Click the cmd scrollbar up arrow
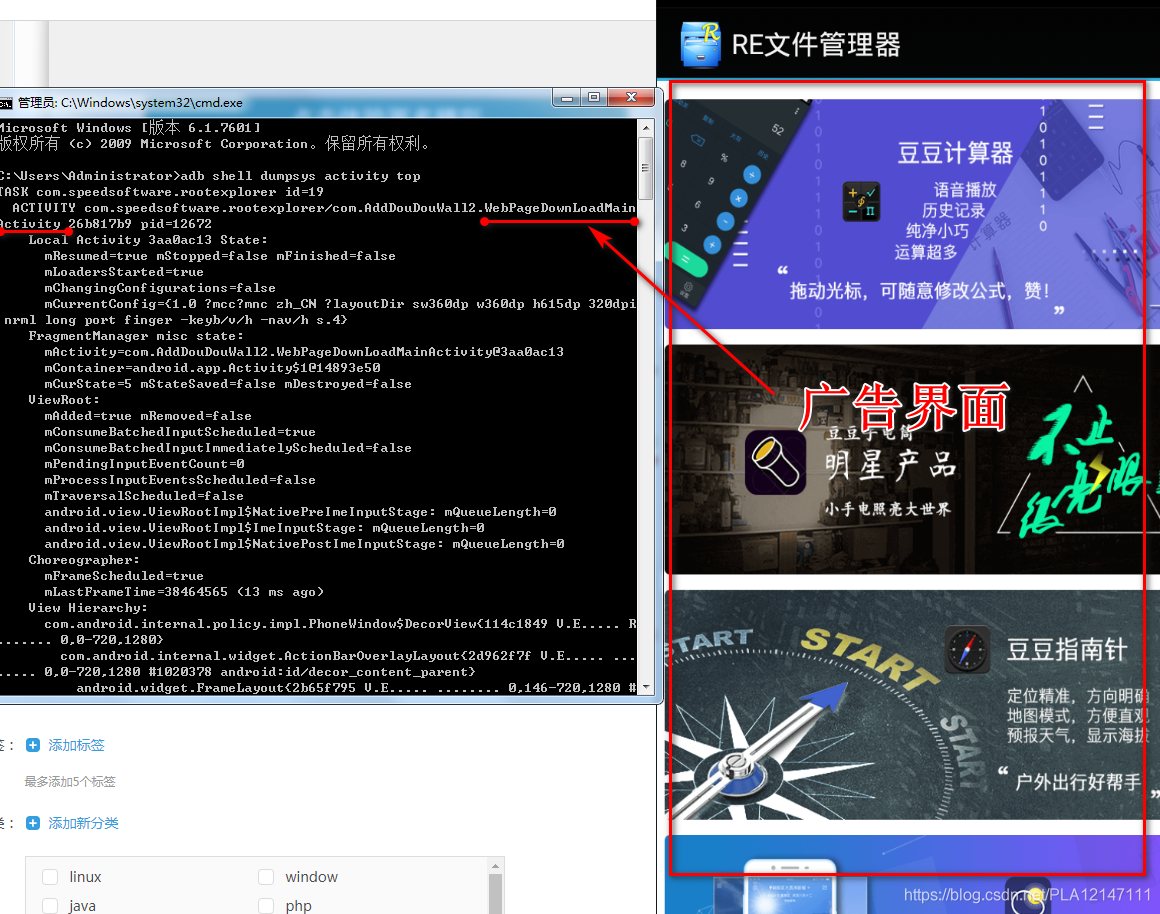The image size is (1160, 914). coord(646,127)
